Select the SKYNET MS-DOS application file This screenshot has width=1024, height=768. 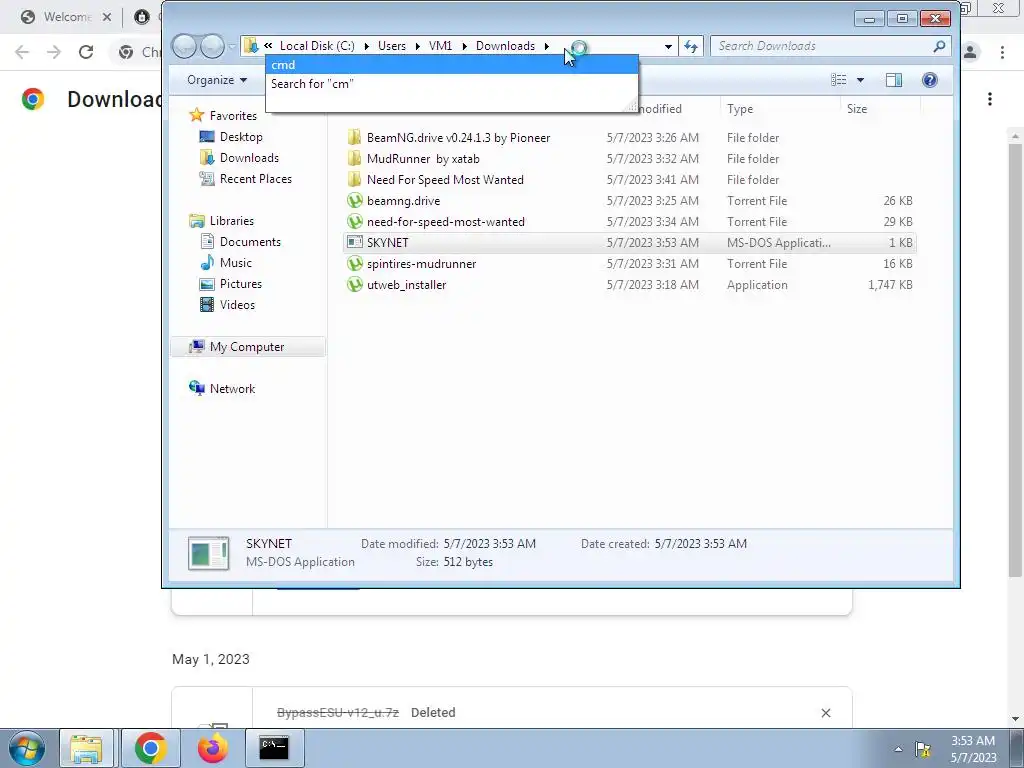[630, 242]
